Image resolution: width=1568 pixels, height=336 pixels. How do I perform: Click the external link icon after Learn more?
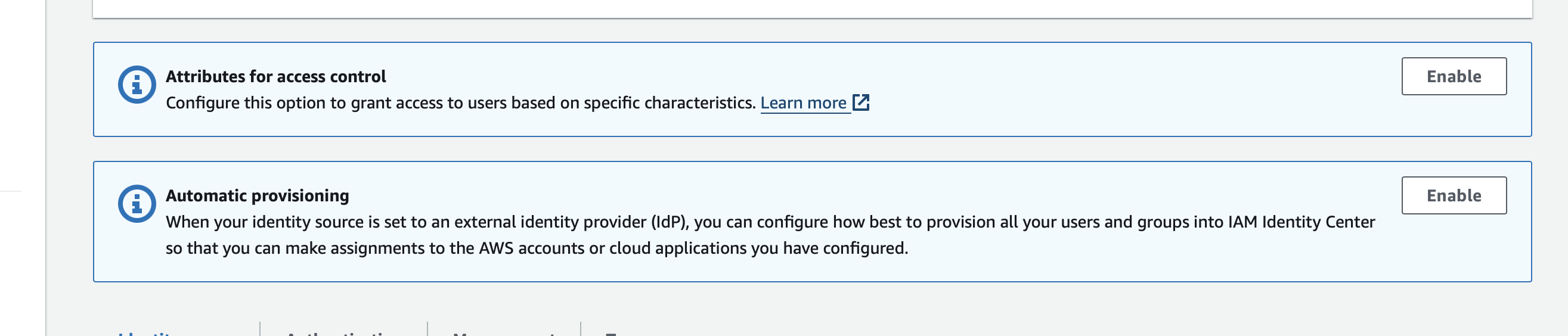tap(861, 102)
